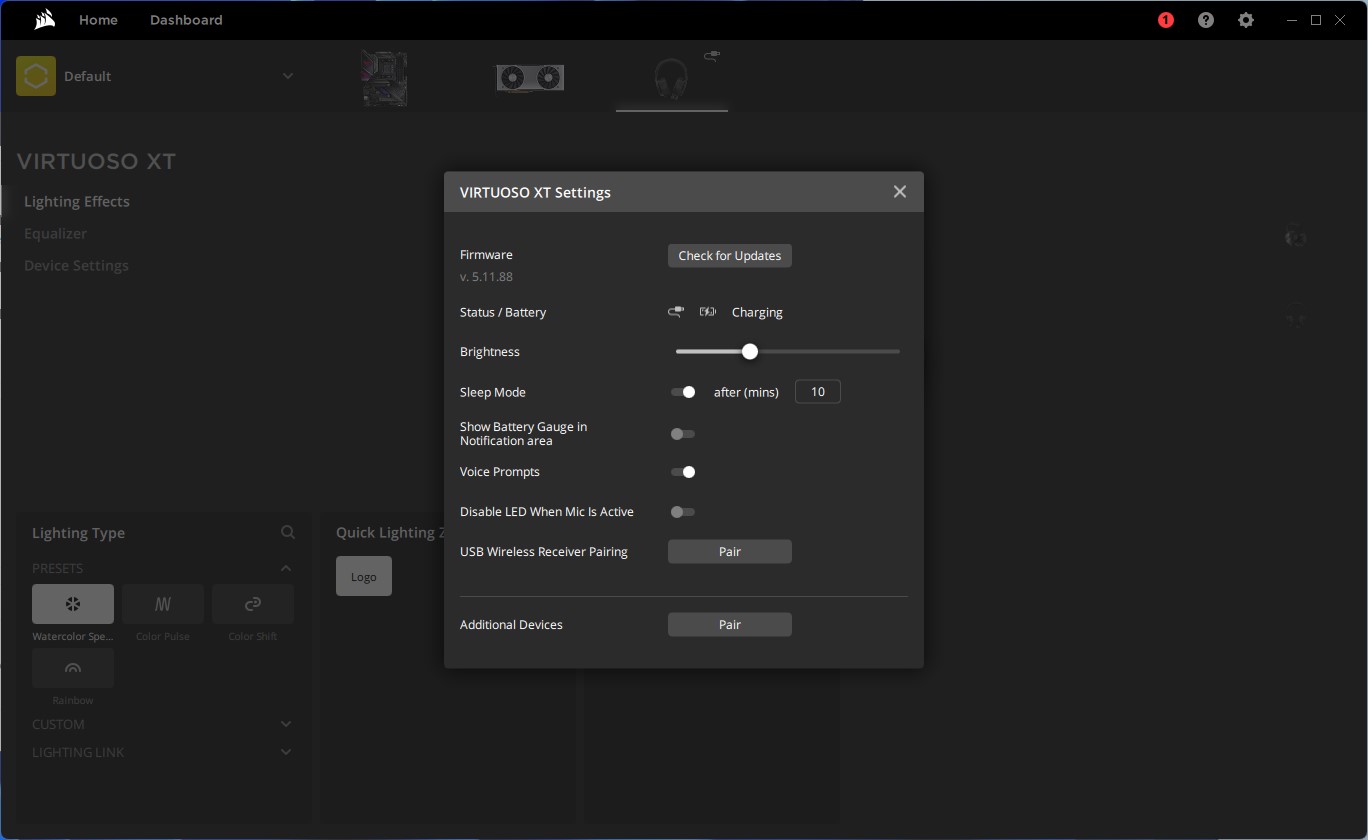The height and width of the screenshot is (840, 1368).
Task: Expand the LIGHTING LINK section
Action: [x=286, y=752]
